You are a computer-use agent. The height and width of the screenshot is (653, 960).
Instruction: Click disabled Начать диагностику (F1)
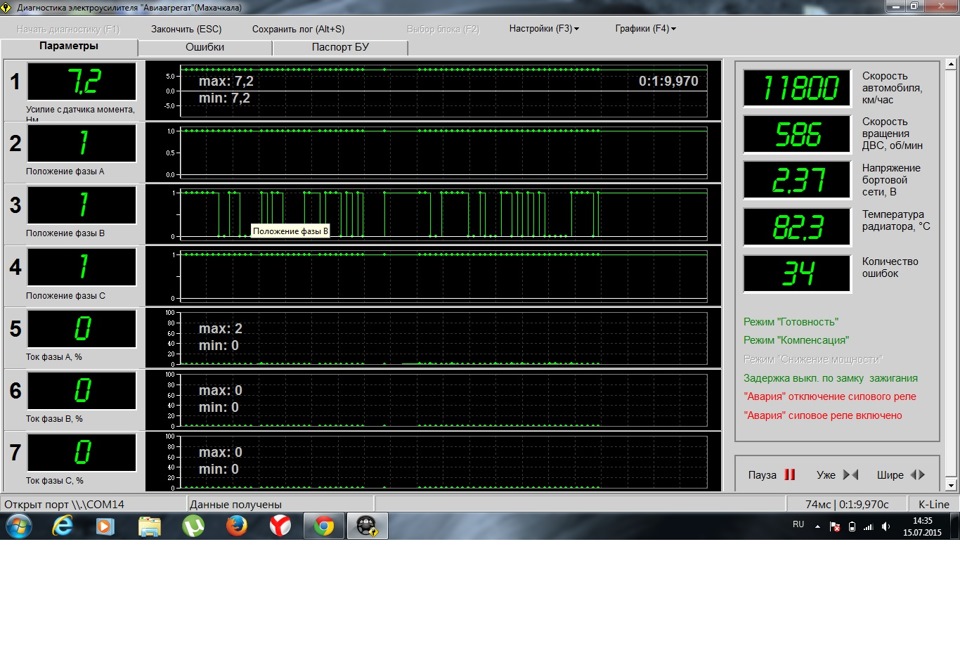coord(68,29)
